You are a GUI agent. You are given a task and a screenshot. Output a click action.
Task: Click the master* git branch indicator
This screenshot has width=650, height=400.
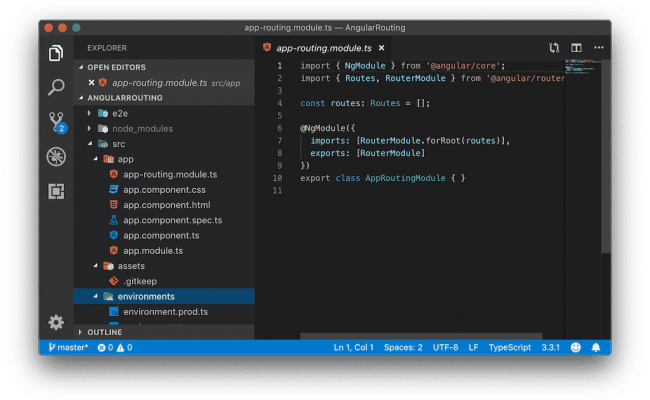[68, 347]
